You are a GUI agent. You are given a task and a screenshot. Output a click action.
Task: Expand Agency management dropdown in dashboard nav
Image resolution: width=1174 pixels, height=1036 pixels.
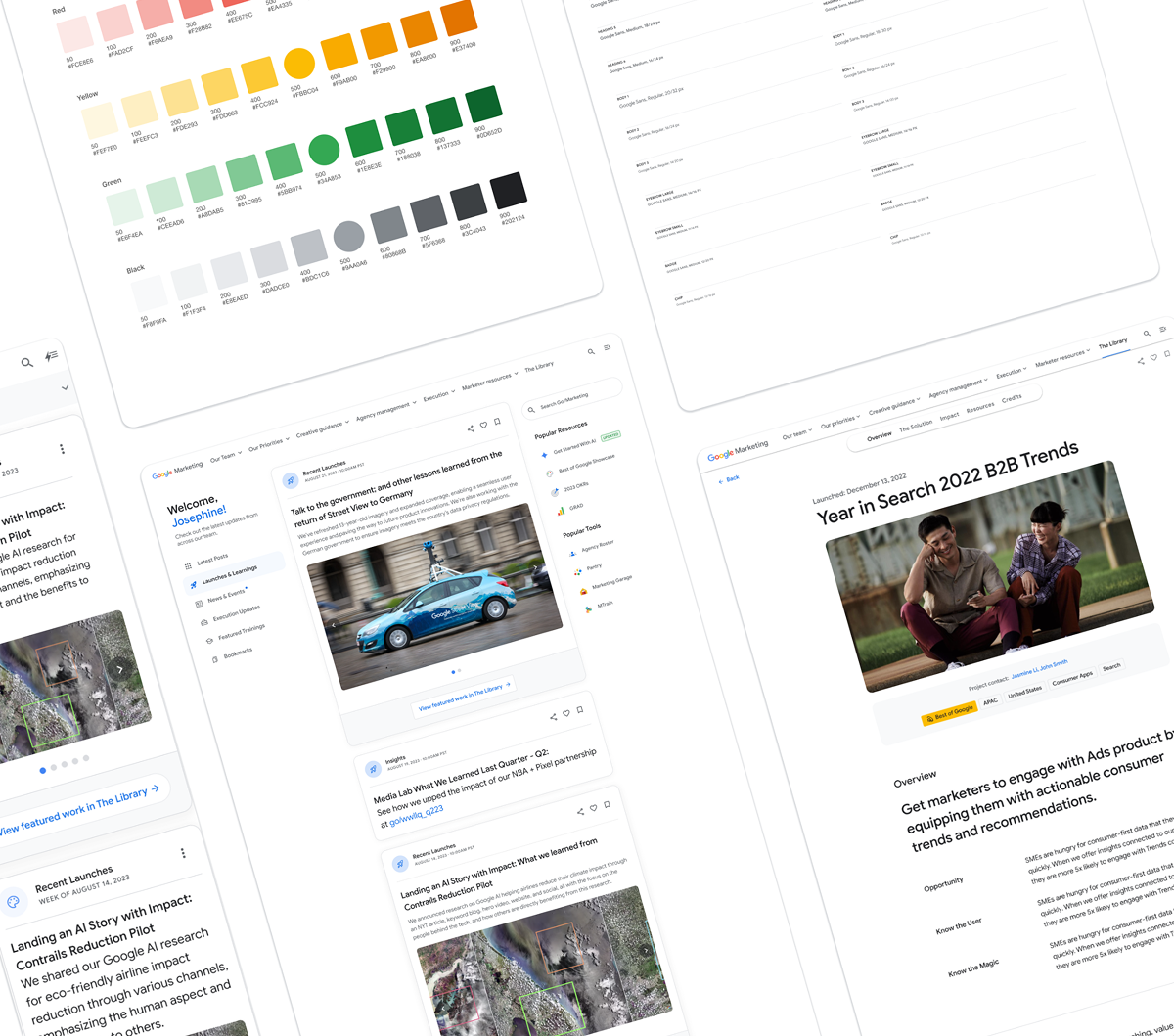click(385, 410)
